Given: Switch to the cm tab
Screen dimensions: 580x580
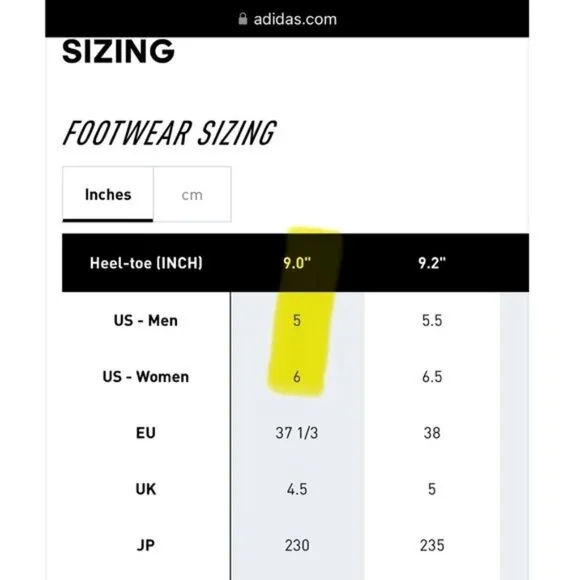Looking at the screenshot, I should click(x=192, y=194).
